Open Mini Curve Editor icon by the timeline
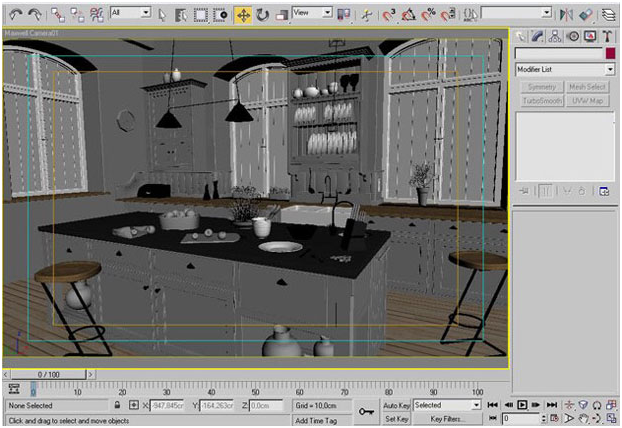Screen dimensions: 622x428 14,389
